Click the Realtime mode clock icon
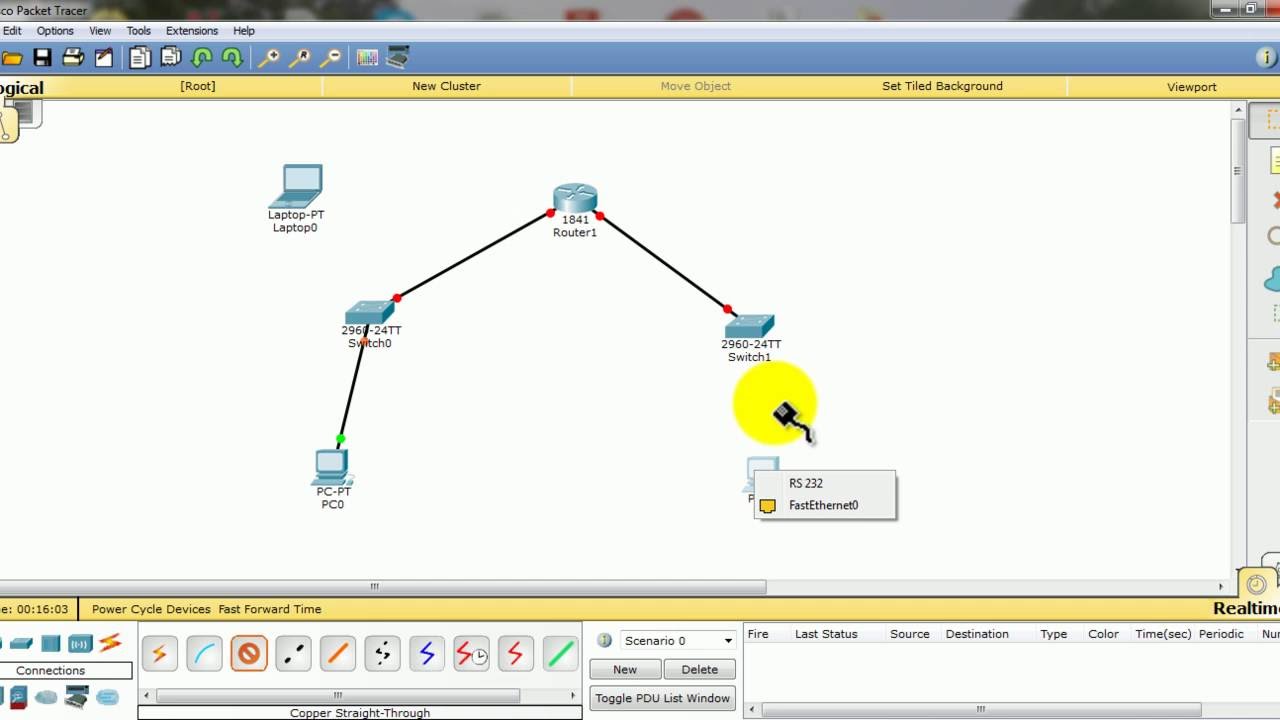 click(1257, 584)
